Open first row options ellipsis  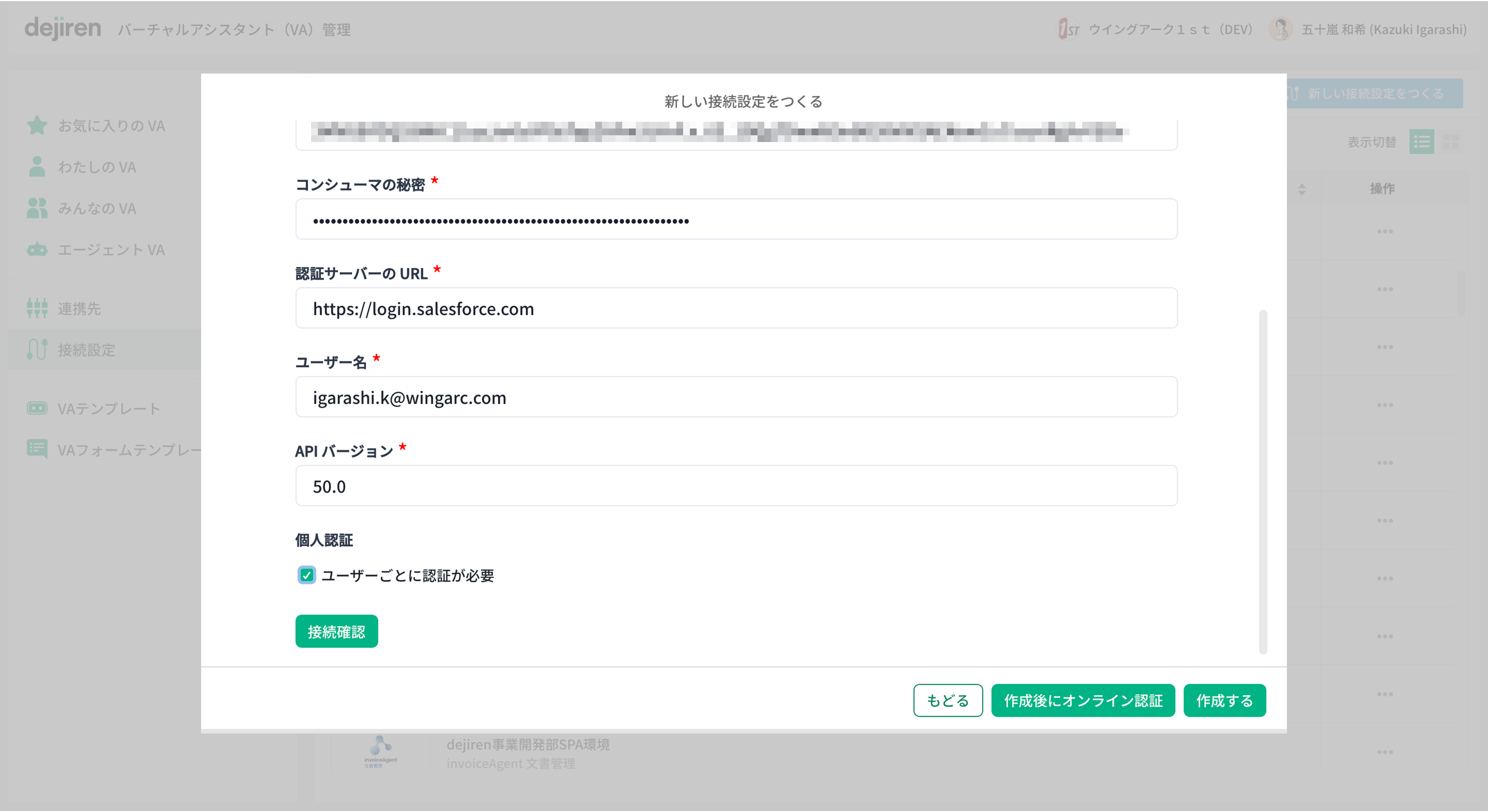coord(1385,232)
